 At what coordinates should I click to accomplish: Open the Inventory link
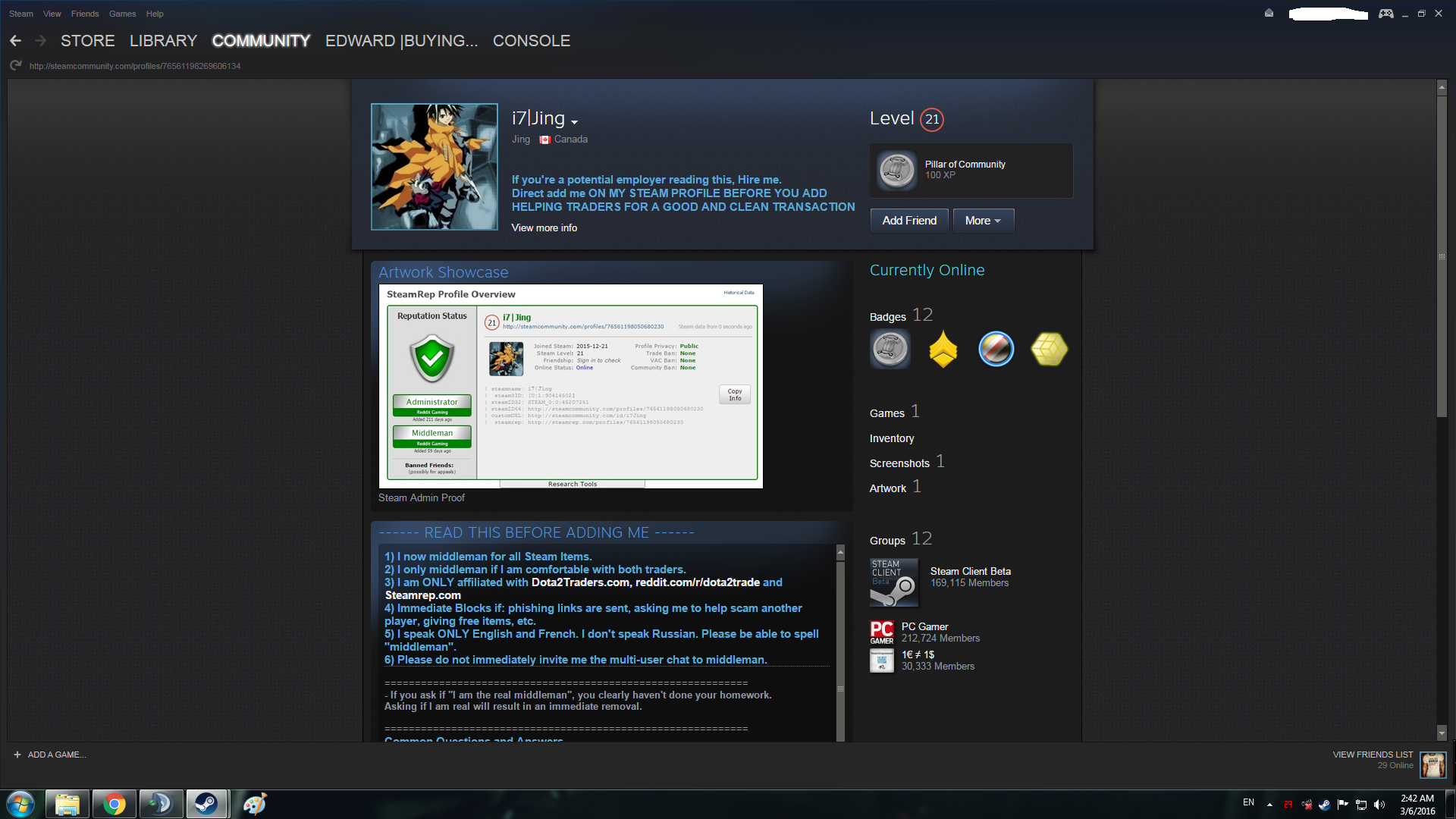pos(891,438)
